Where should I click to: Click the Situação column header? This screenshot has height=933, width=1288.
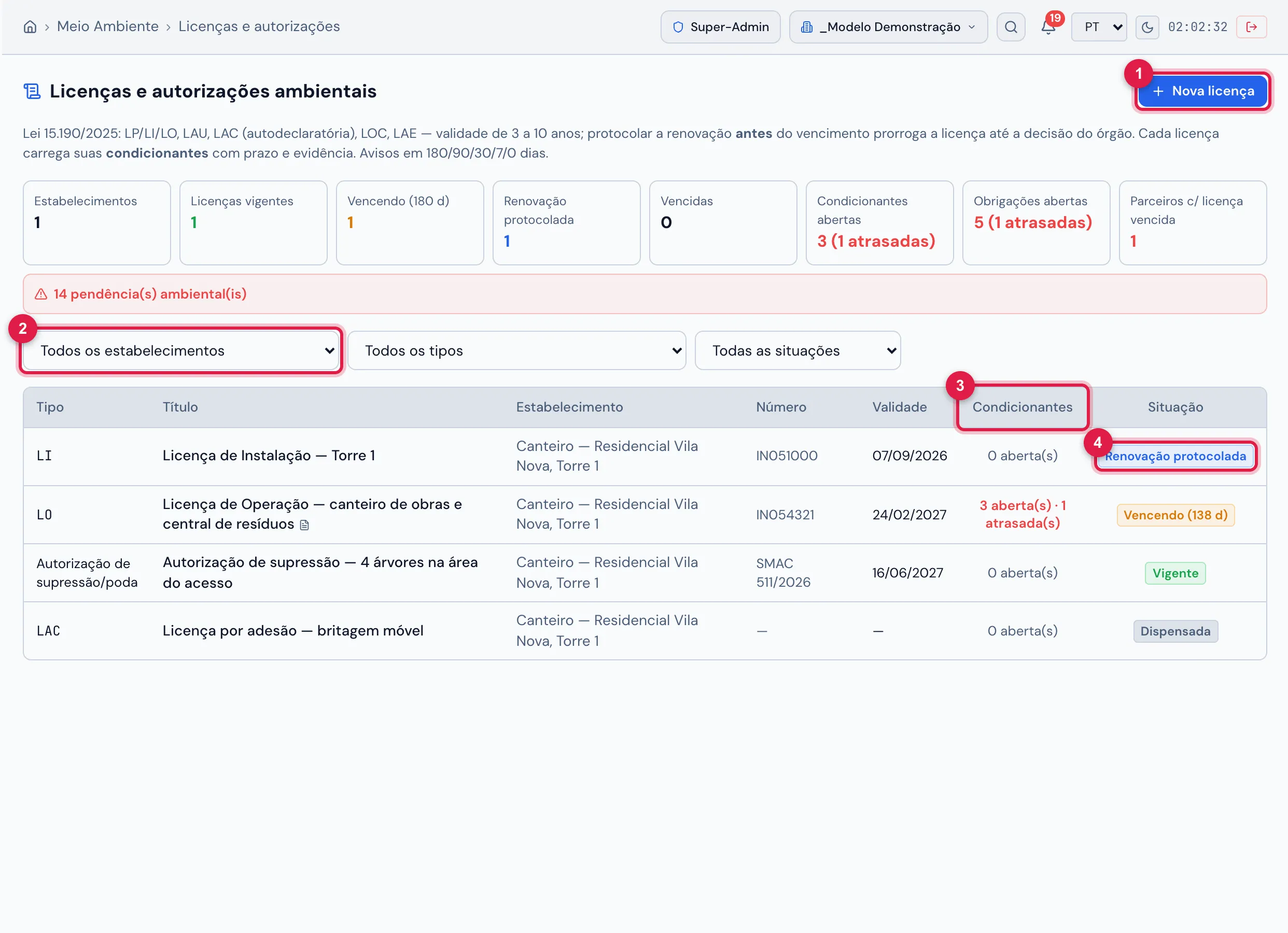click(x=1175, y=407)
